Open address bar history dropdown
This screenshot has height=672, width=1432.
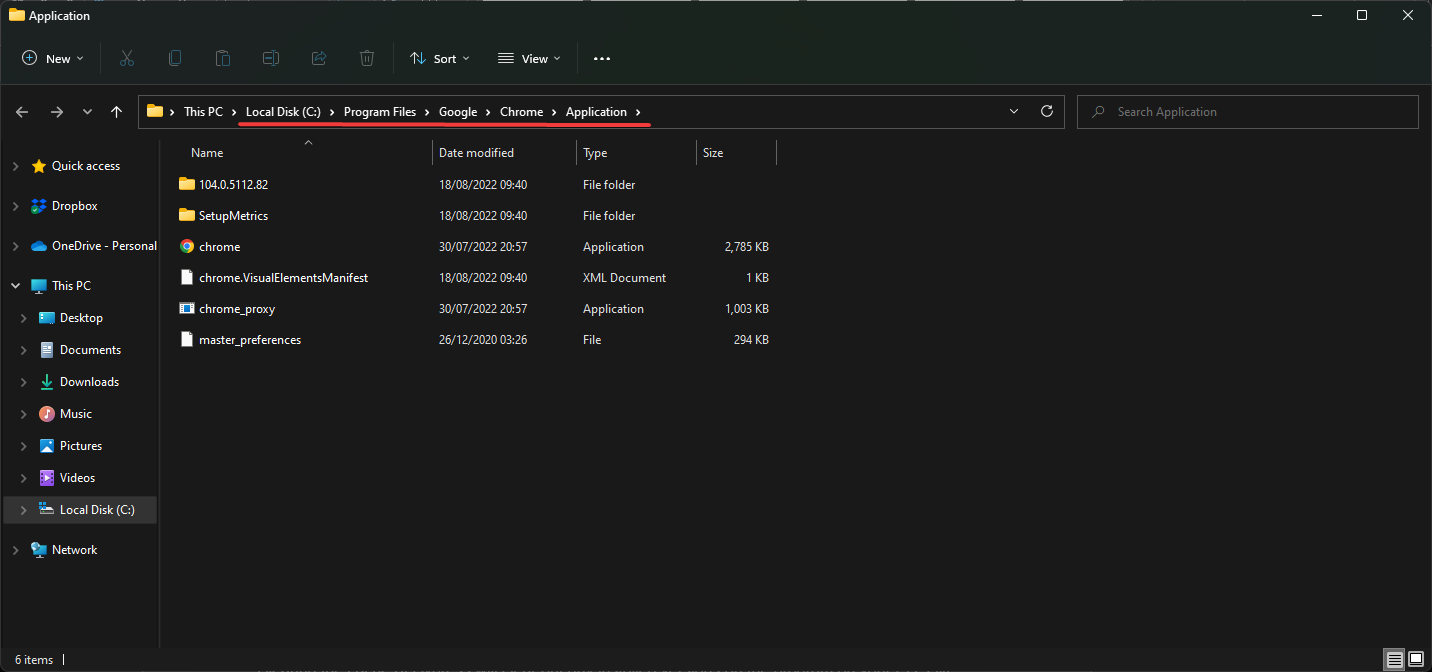1014,112
